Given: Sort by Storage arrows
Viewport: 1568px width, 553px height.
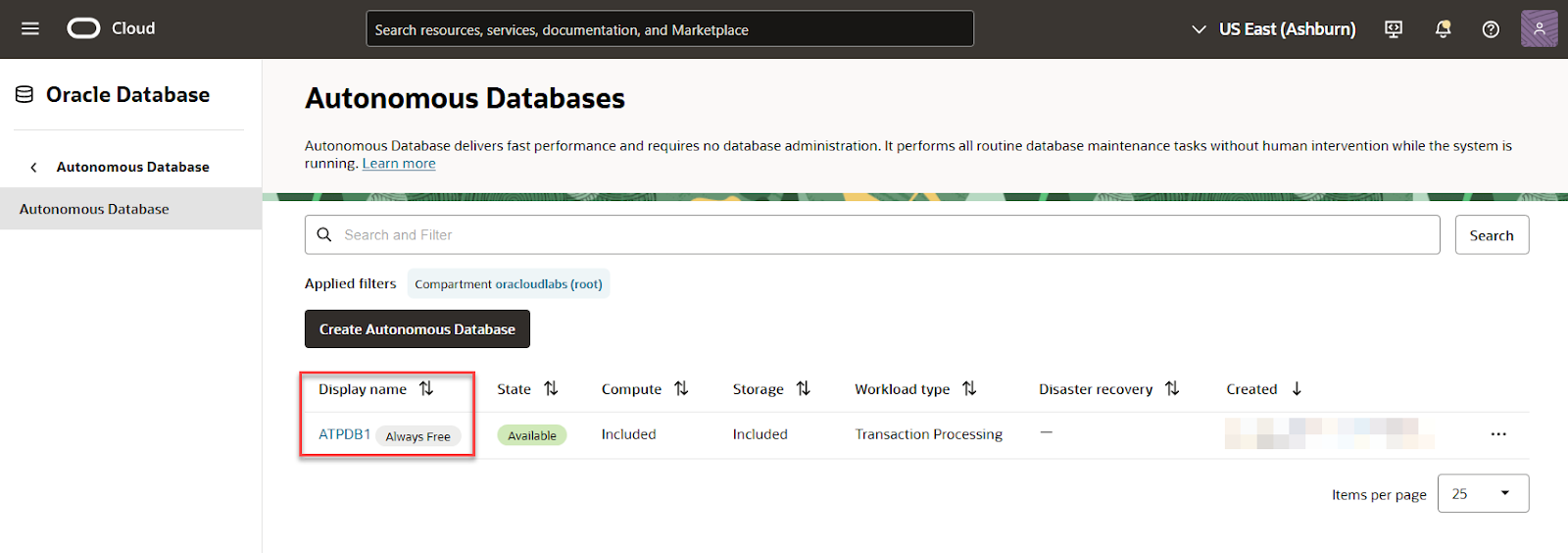Looking at the screenshot, I should (804, 389).
